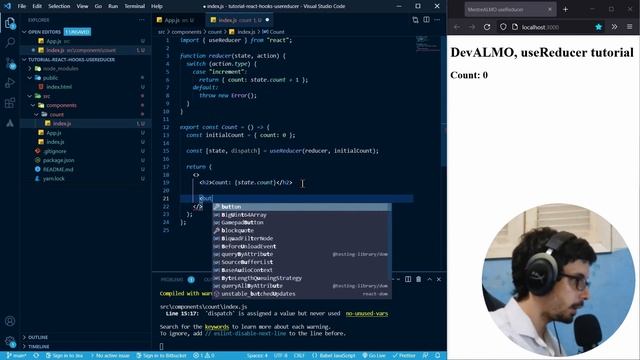Image resolution: width=640 pixels, height=360 pixels.
Task: Collapse the count folder
Action: click(x=36, y=114)
